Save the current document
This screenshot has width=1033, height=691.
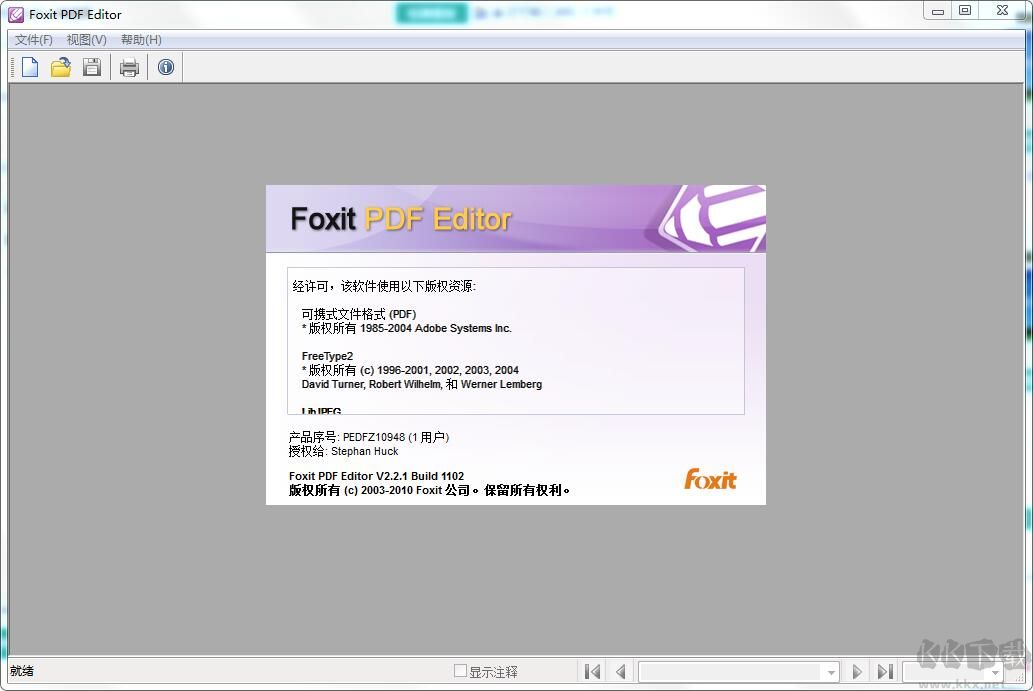pyautogui.click(x=91, y=66)
